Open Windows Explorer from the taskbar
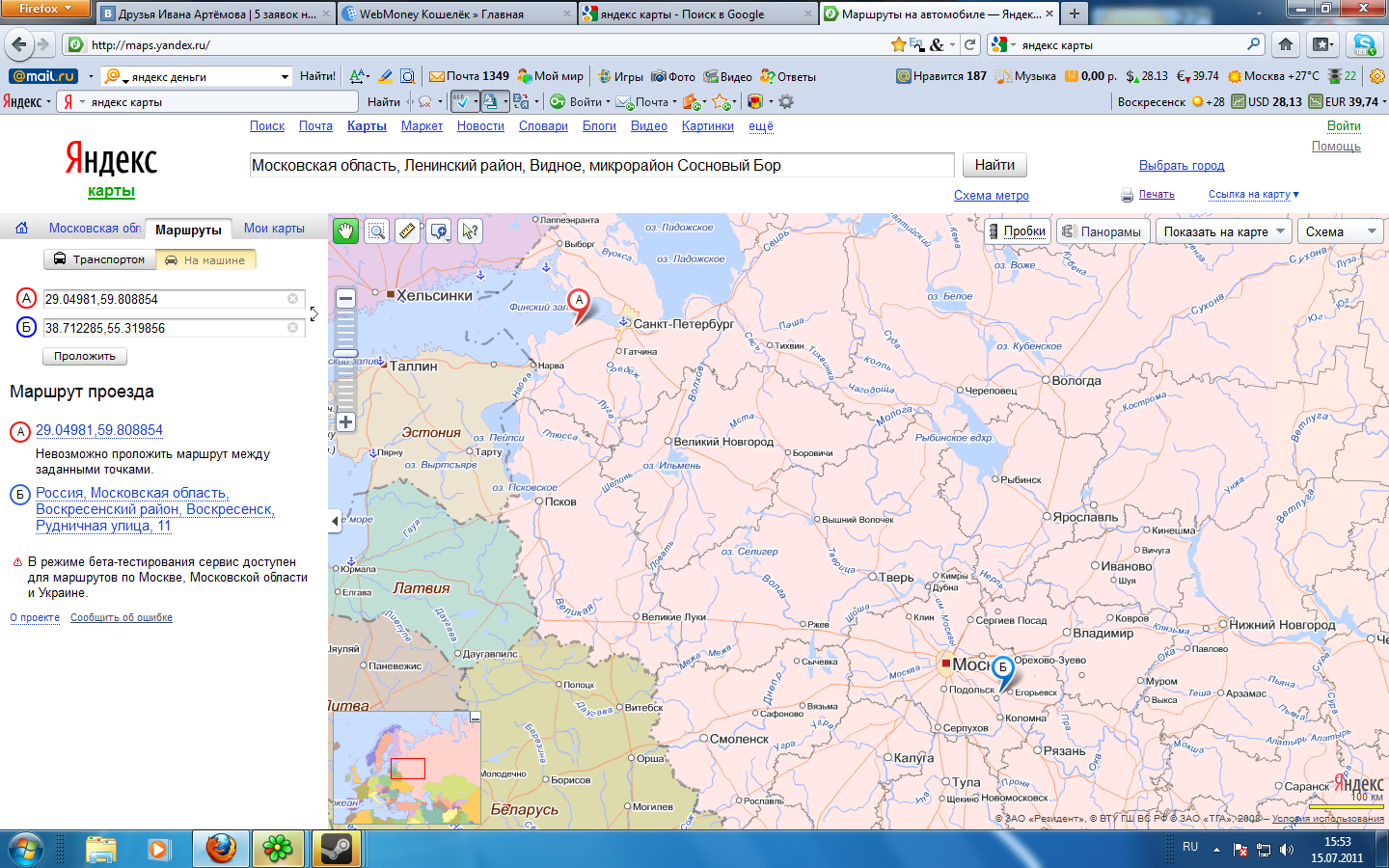Screen dimensions: 1389x868 coord(101,849)
